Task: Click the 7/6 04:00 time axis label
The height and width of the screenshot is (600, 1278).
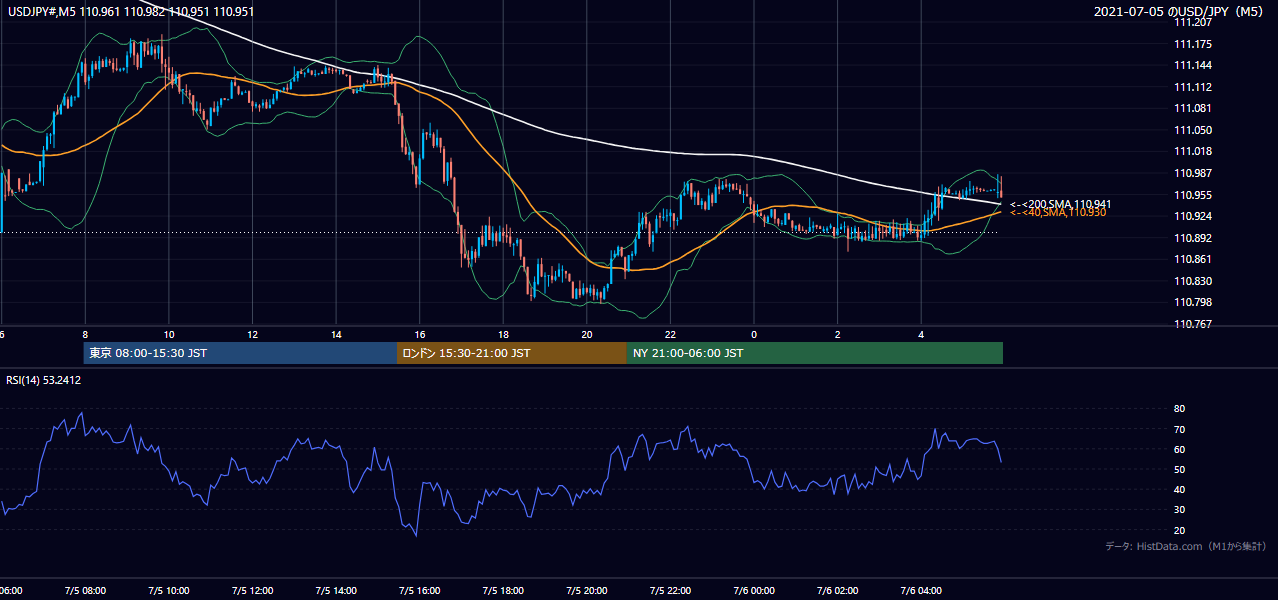Action: 922,591
